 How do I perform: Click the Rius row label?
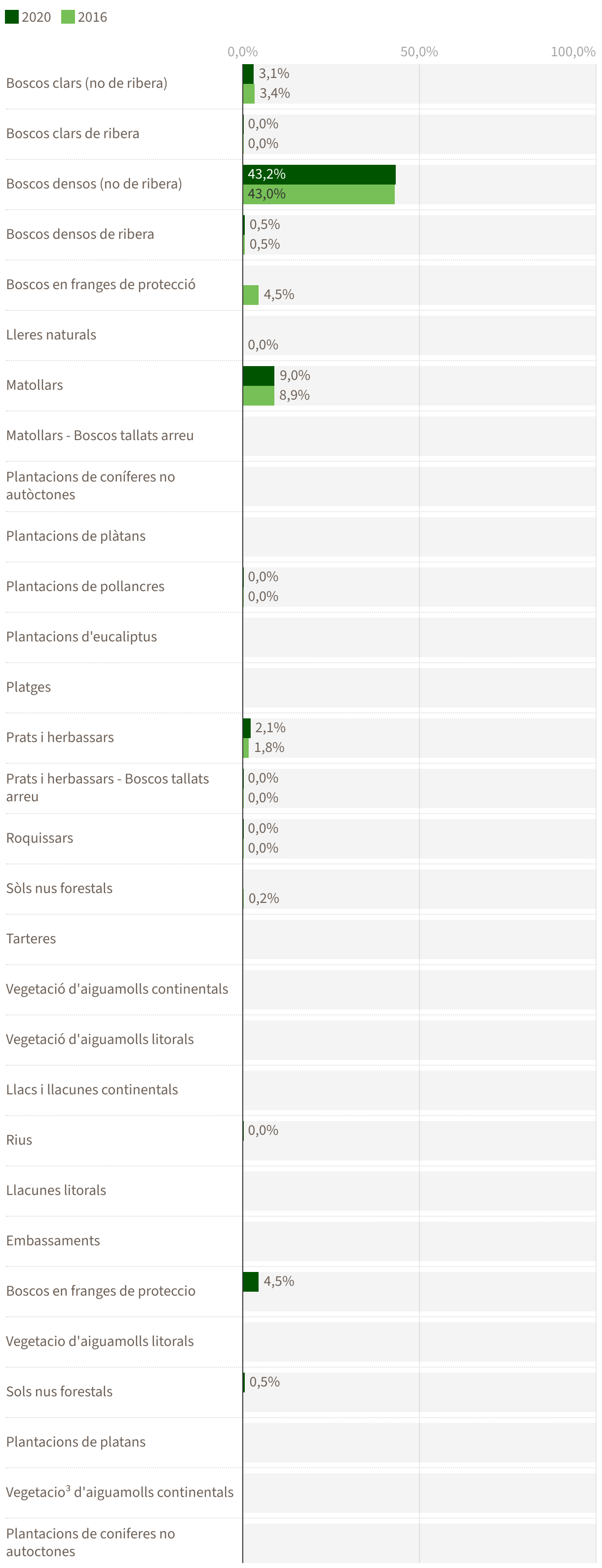pos(19,1140)
